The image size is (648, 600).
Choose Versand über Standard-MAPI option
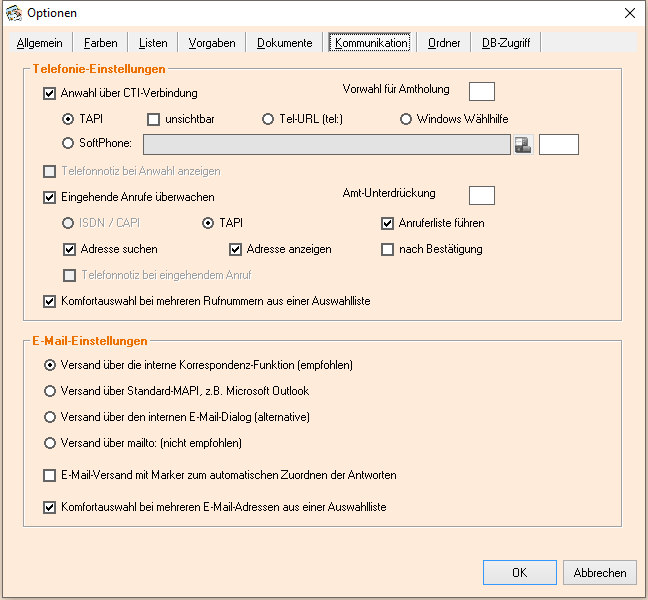[50, 391]
